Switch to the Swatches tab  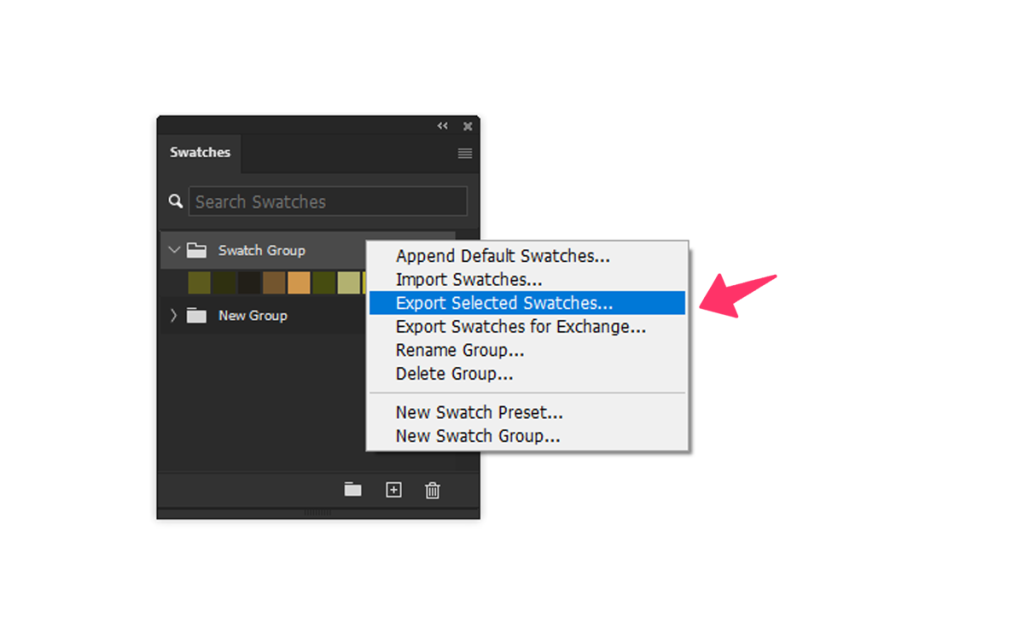[200, 152]
